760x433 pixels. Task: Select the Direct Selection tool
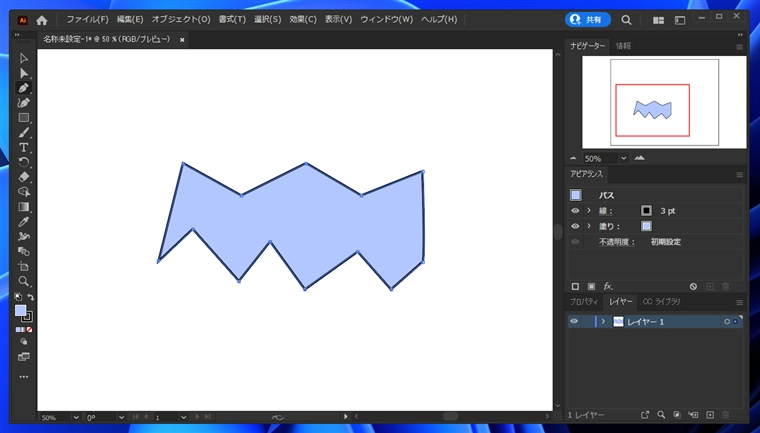pyautogui.click(x=23, y=73)
